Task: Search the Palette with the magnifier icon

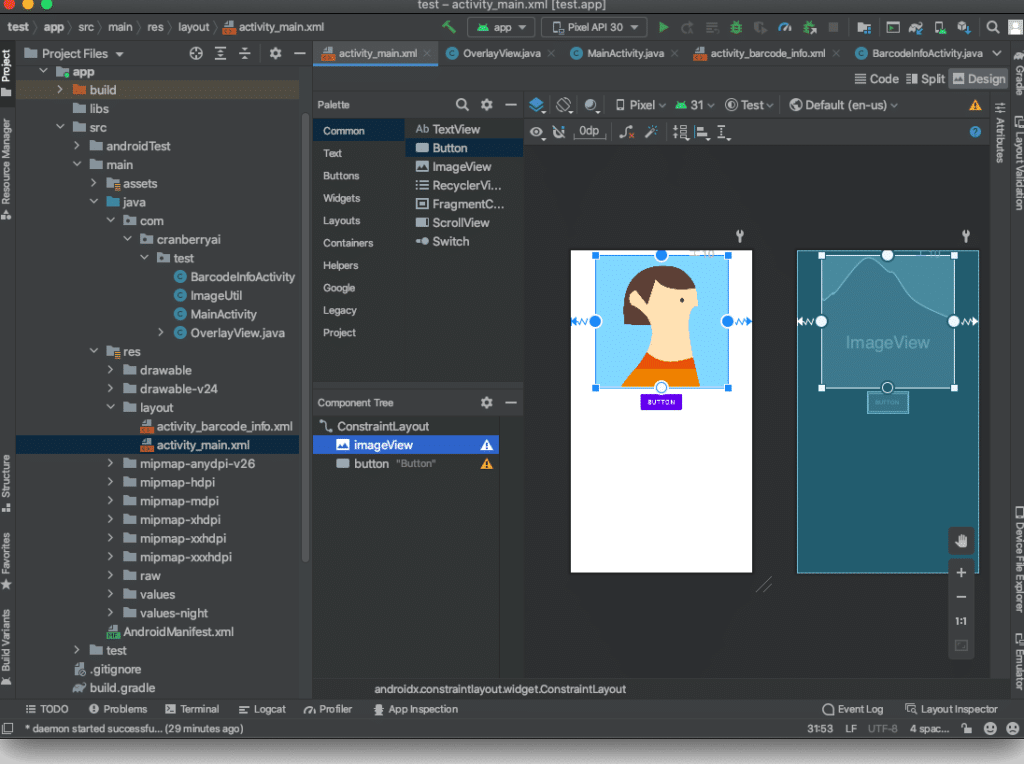Action: tap(462, 104)
